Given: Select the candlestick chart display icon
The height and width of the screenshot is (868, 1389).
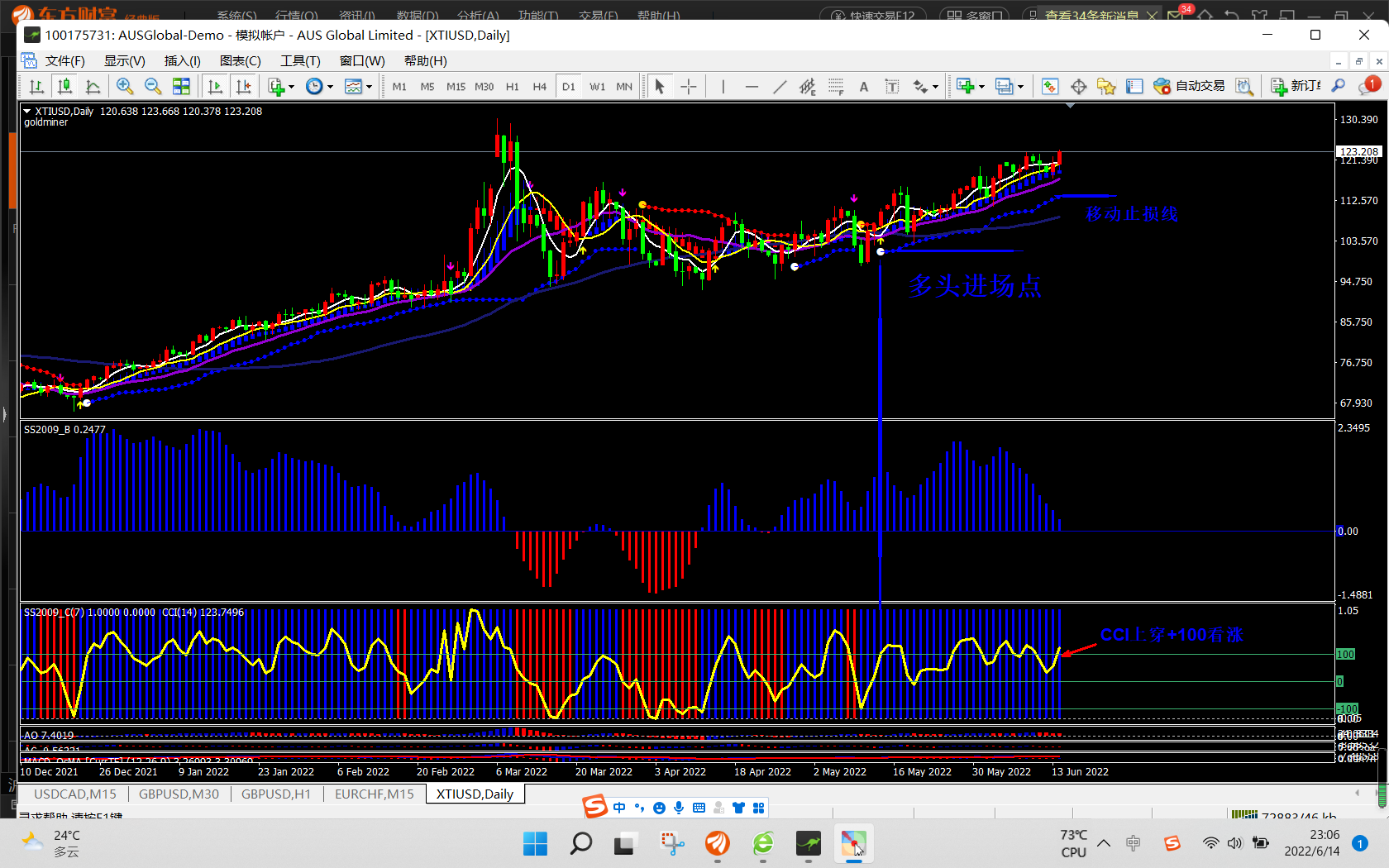Looking at the screenshot, I should click(64, 86).
